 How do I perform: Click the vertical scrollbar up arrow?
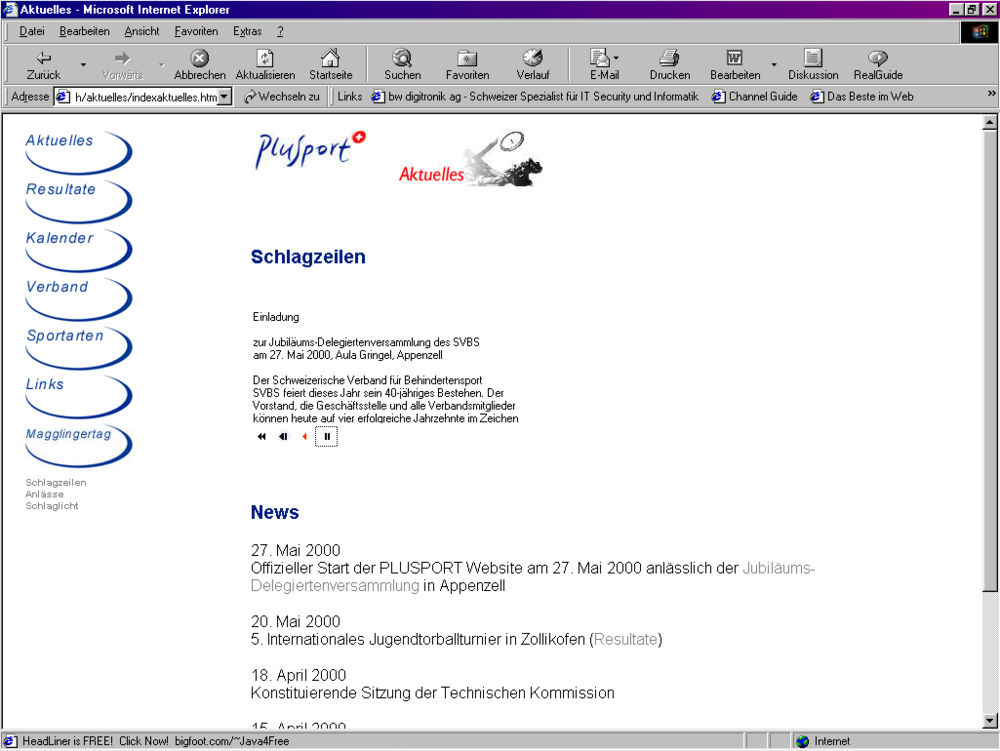click(990, 122)
